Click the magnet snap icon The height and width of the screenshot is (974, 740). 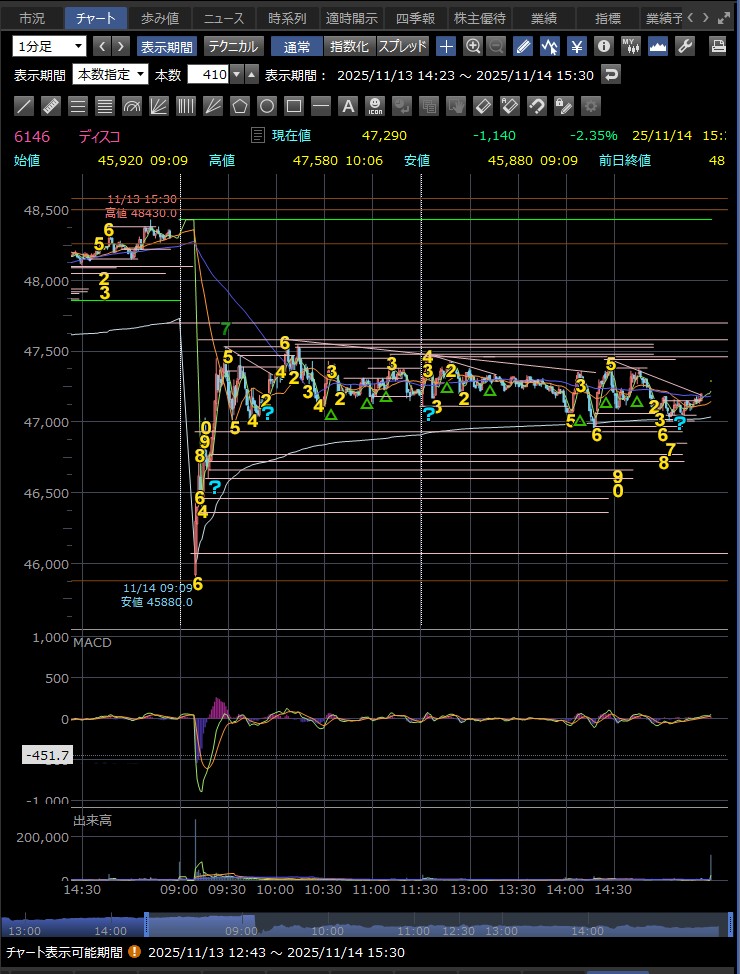pos(537,106)
